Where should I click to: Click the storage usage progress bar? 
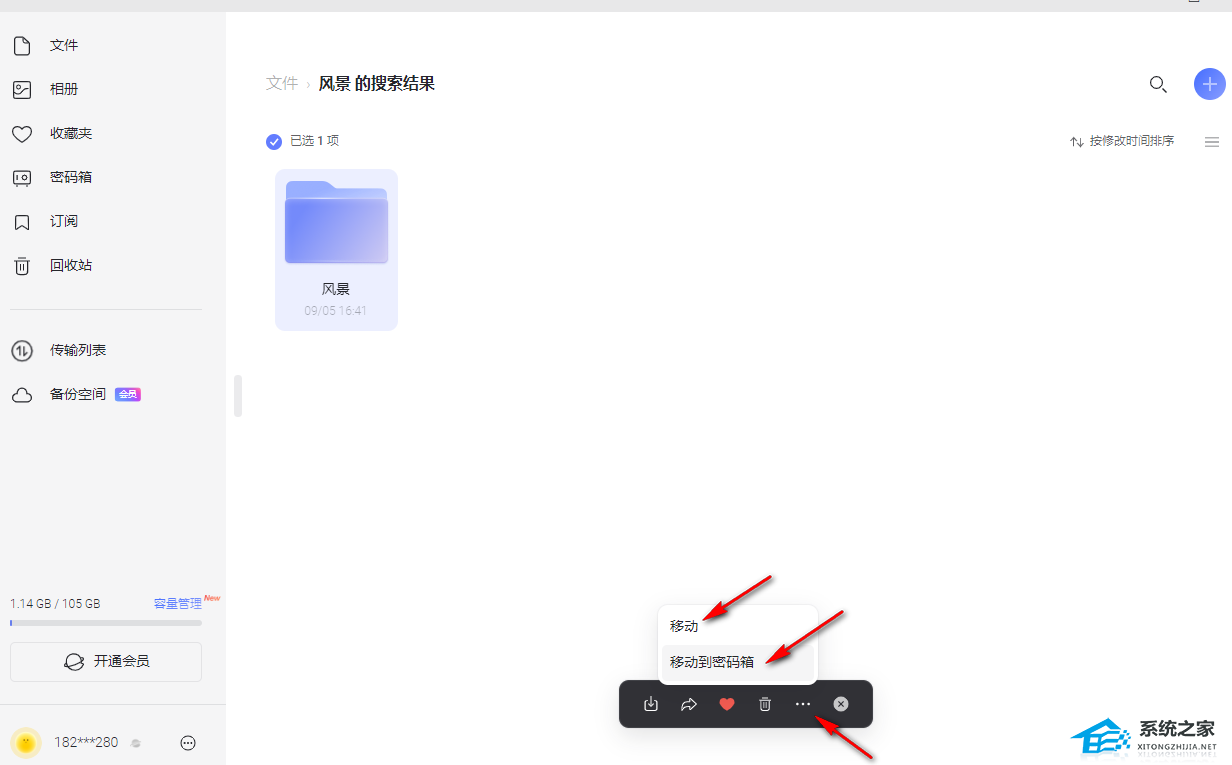(106, 623)
